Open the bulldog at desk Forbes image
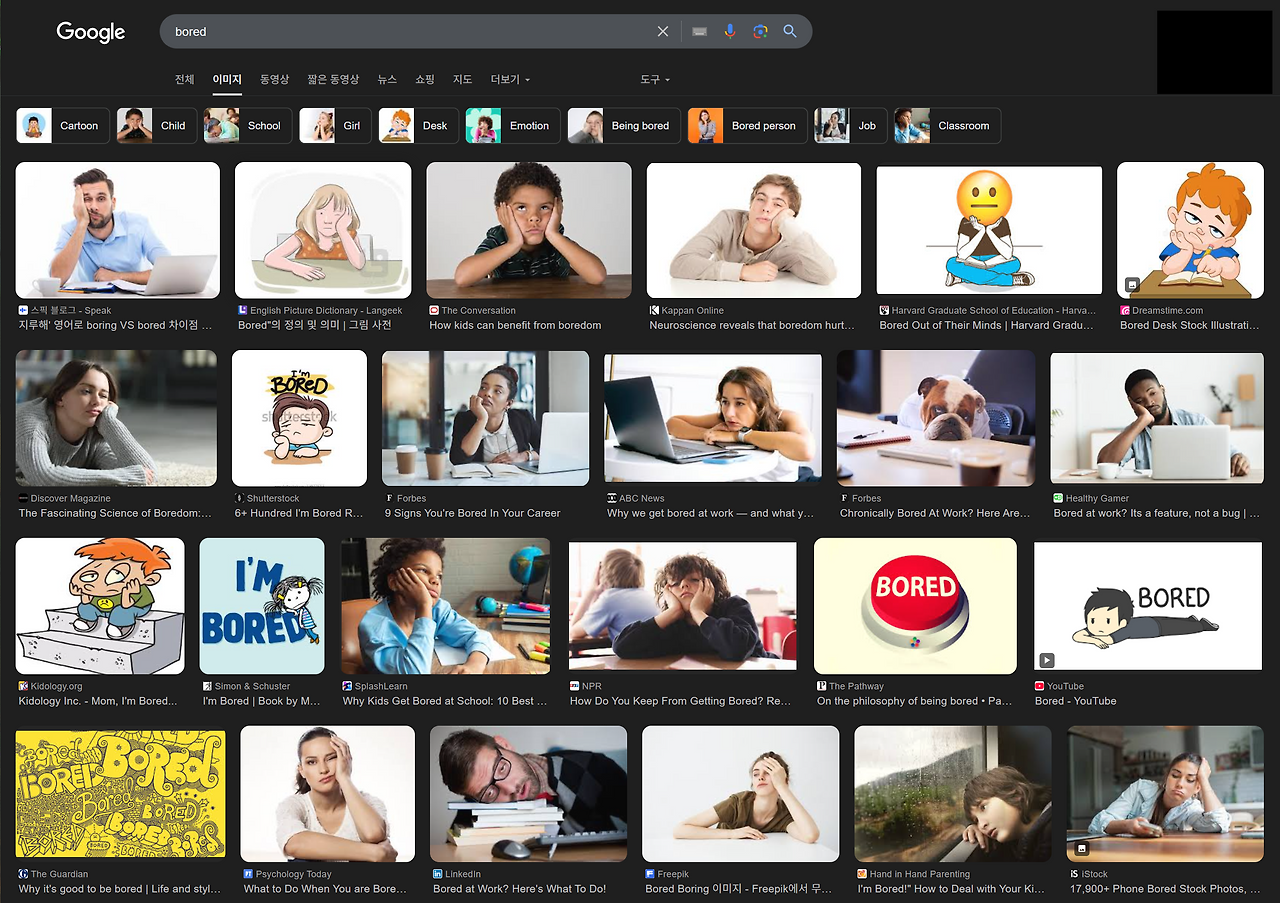 (936, 418)
